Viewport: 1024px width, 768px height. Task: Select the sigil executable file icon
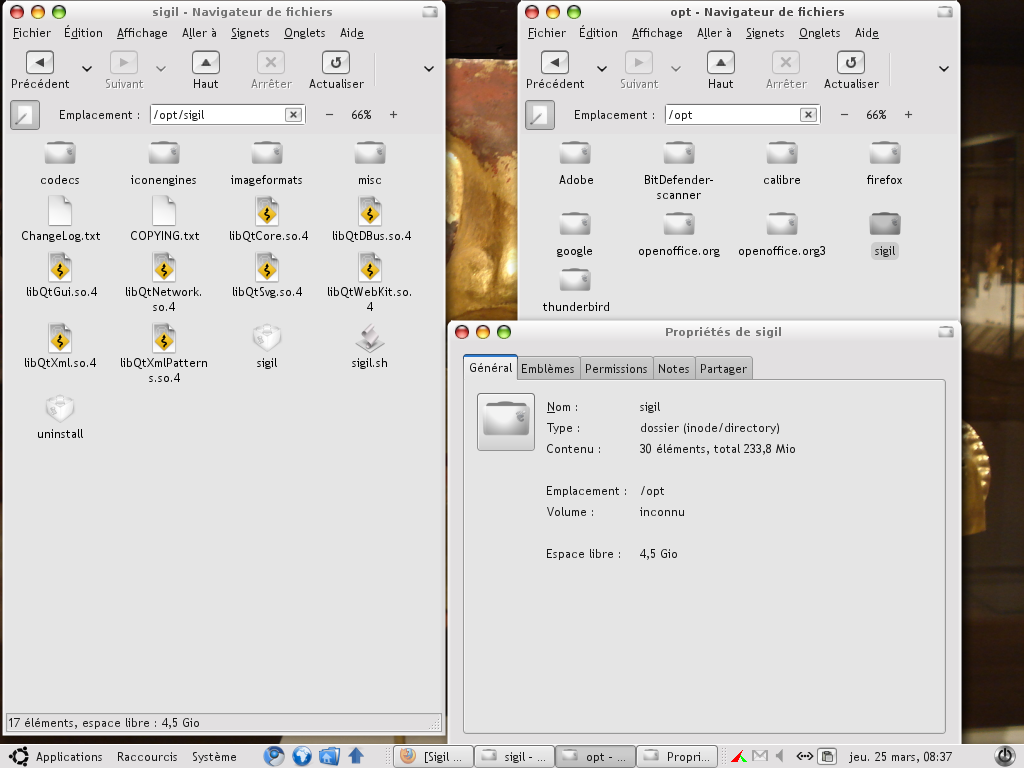click(x=267, y=338)
